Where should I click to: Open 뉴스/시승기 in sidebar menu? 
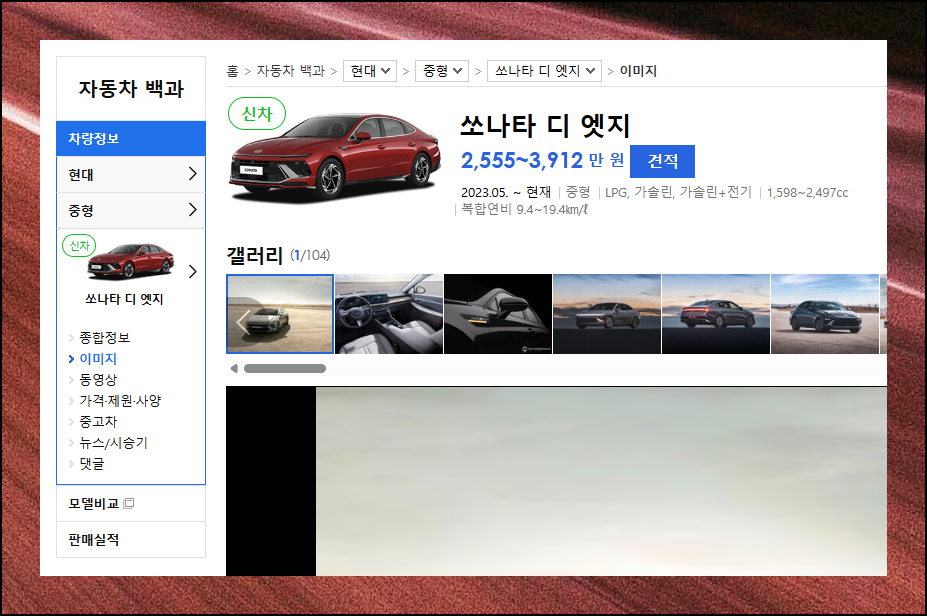point(114,443)
